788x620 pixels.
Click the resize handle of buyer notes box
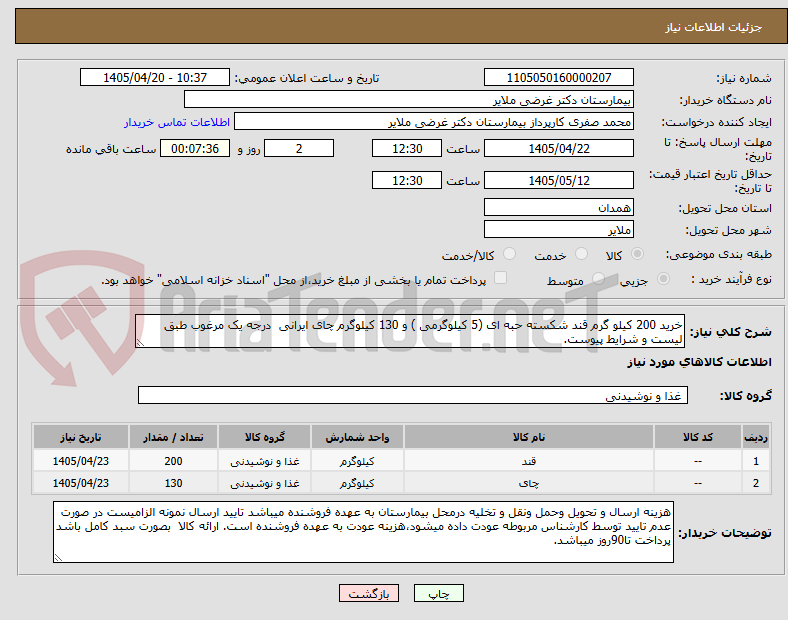tap(58, 557)
